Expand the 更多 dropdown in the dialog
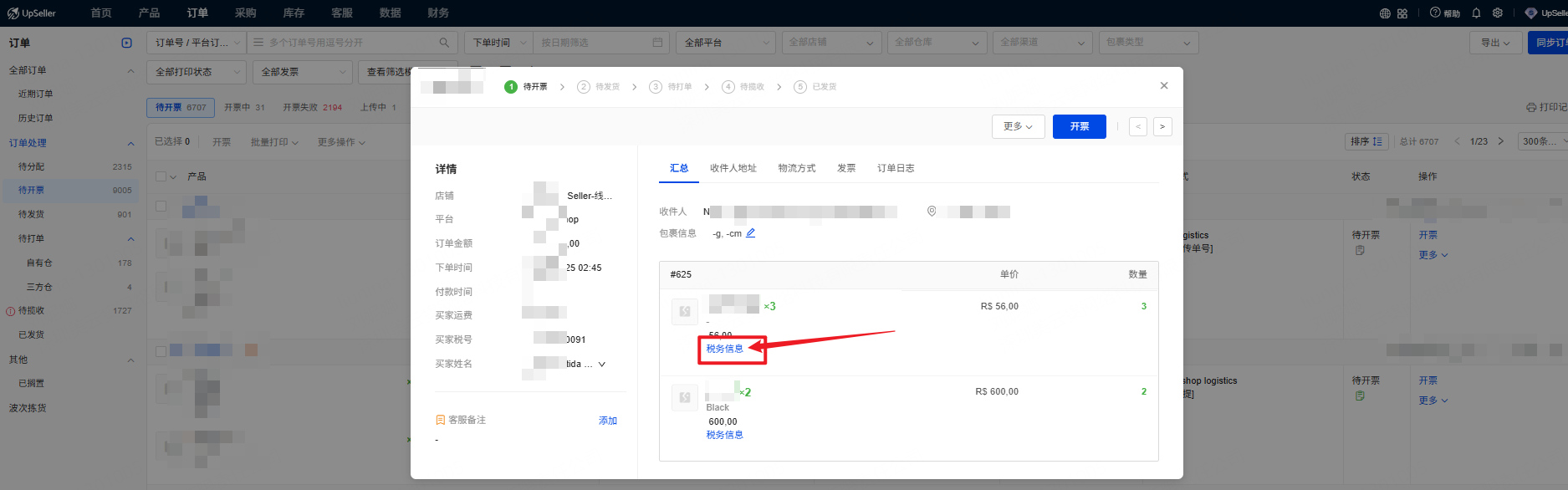Viewport: 1568px width, 490px height. (x=1018, y=126)
